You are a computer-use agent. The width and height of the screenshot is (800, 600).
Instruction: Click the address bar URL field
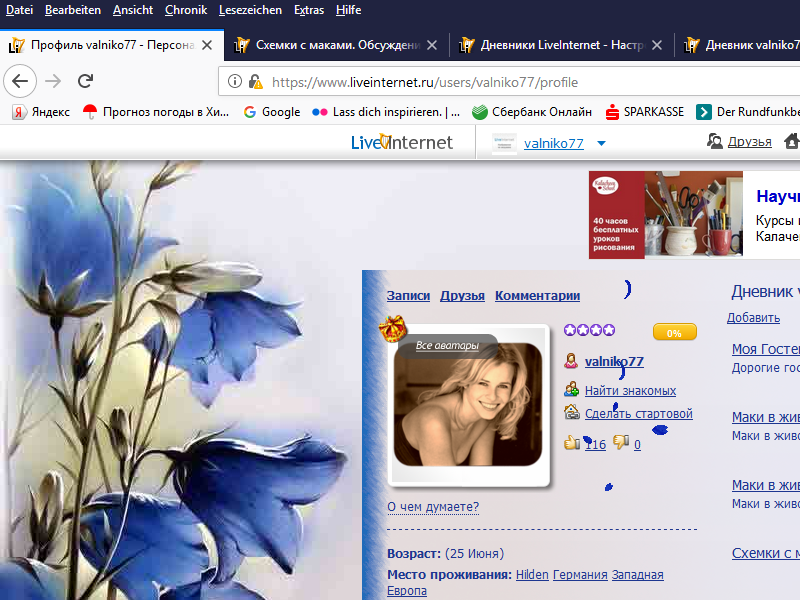pyautogui.click(x=510, y=82)
